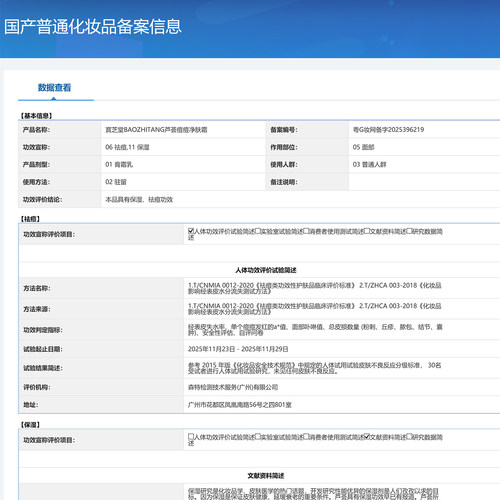Toggle 研究数据简述 checkbox in 保湿 section
The image size is (500, 500).
[x=409, y=436]
